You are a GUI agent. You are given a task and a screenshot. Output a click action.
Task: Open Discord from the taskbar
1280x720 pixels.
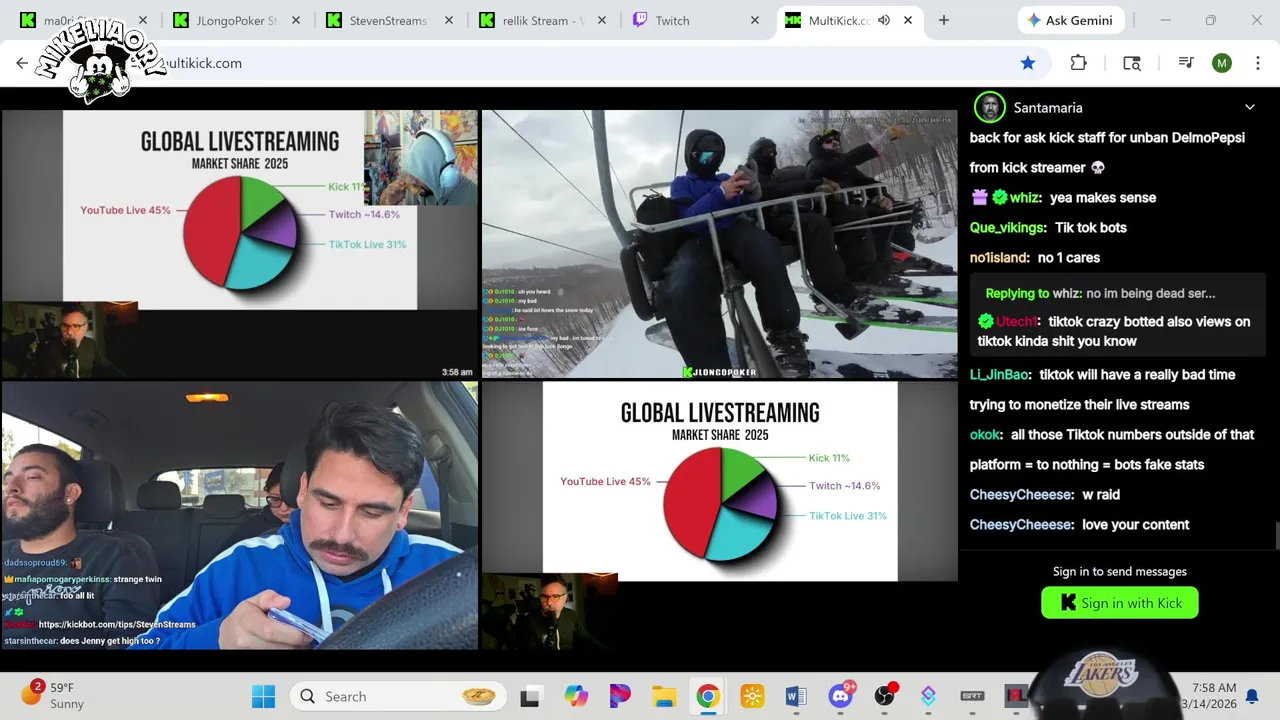pos(841,696)
